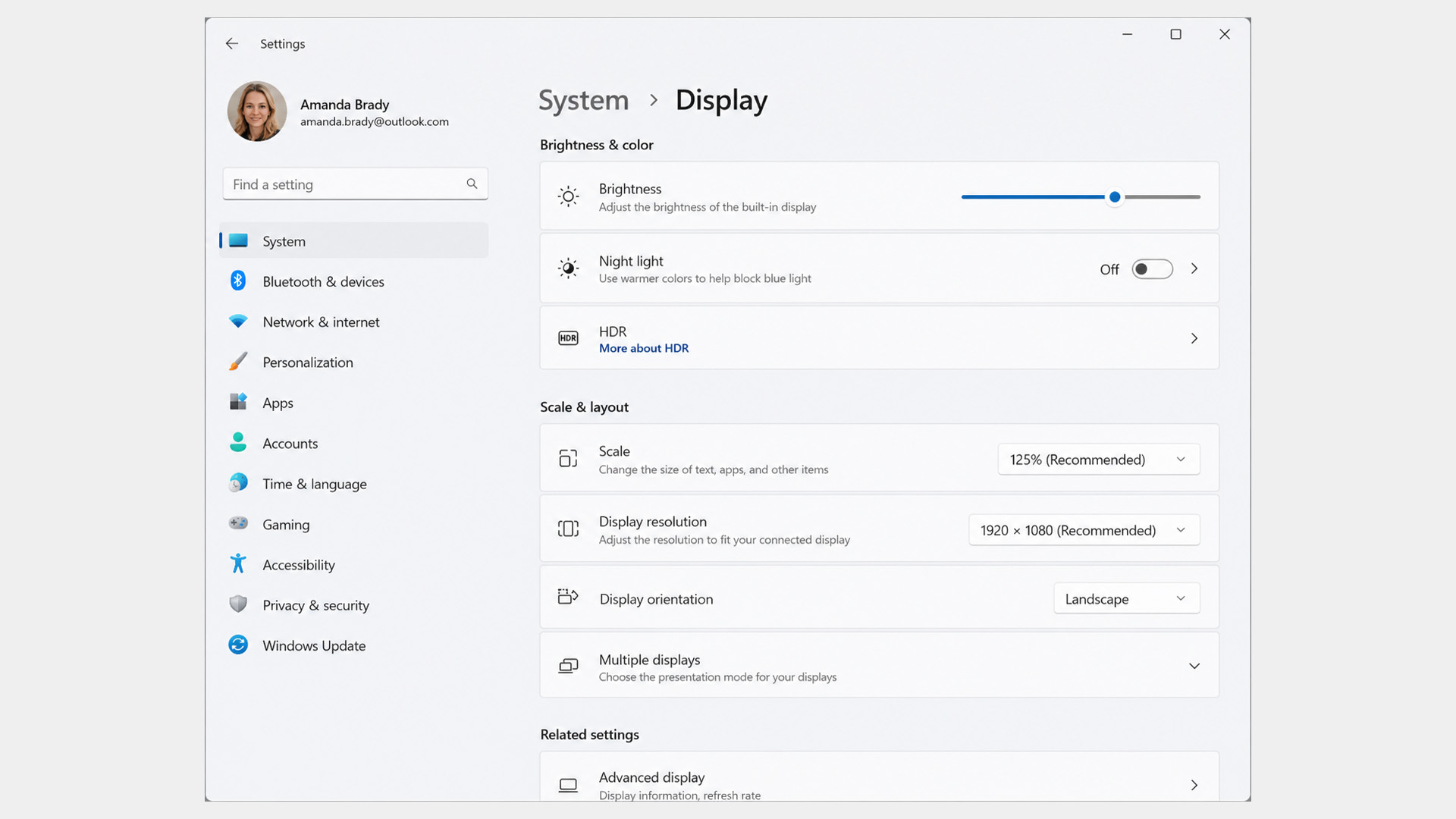Click the Accessibility figure icon
The height and width of the screenshot is (819, 1456).
point(238,563)
